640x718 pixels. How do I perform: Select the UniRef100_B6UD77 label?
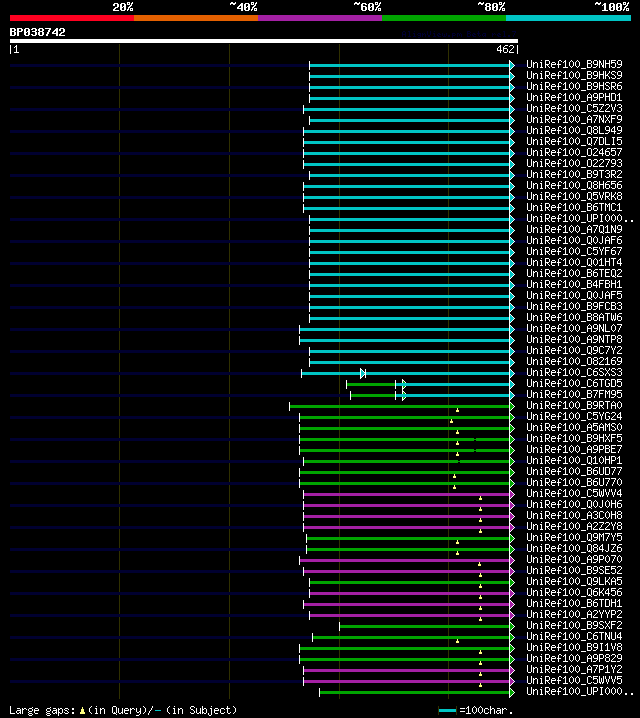tap(574, 471)
